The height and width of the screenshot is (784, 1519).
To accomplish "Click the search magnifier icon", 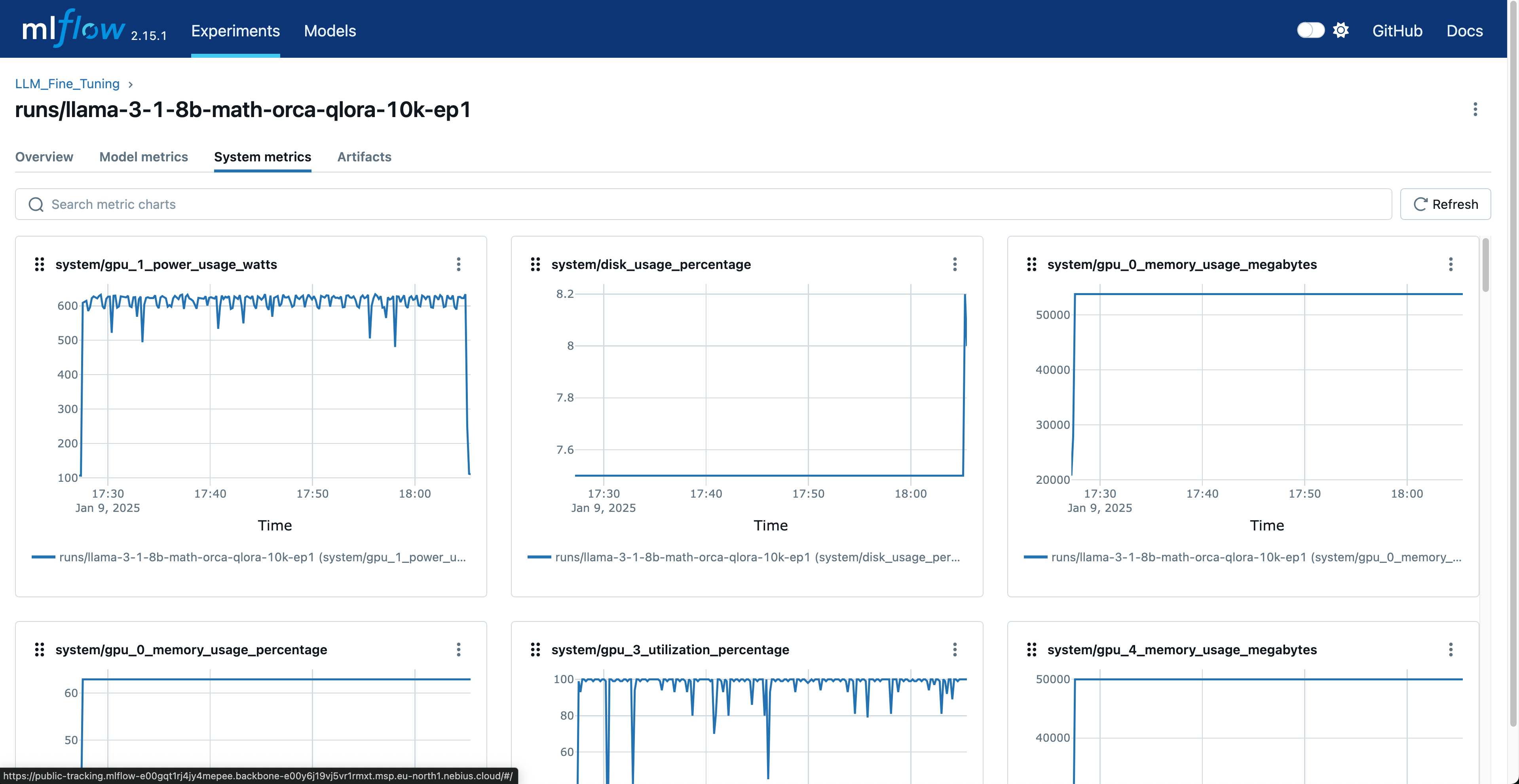I will (36, 204).
